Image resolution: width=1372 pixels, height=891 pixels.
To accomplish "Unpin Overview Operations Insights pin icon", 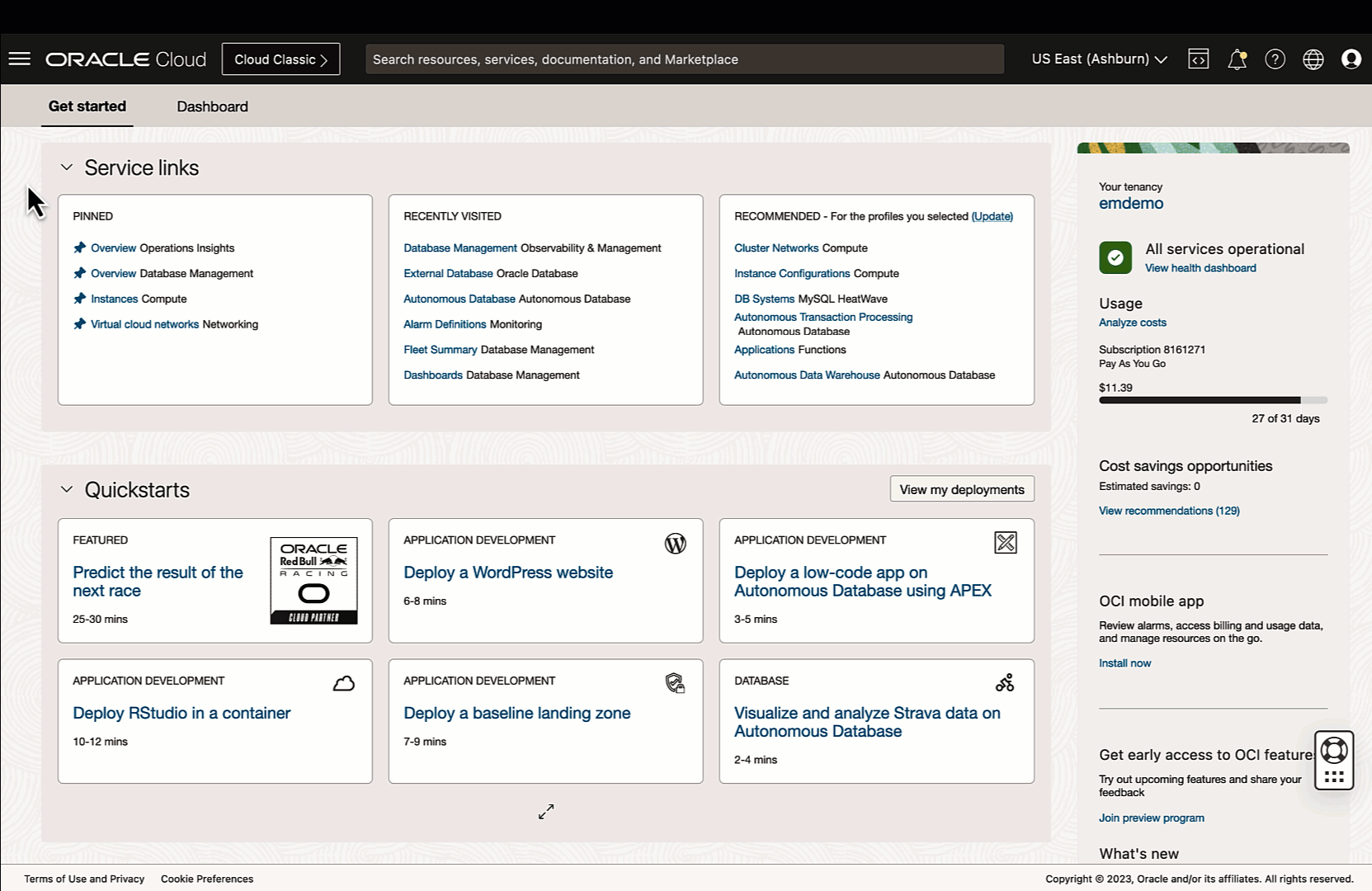I will [80, 247].
